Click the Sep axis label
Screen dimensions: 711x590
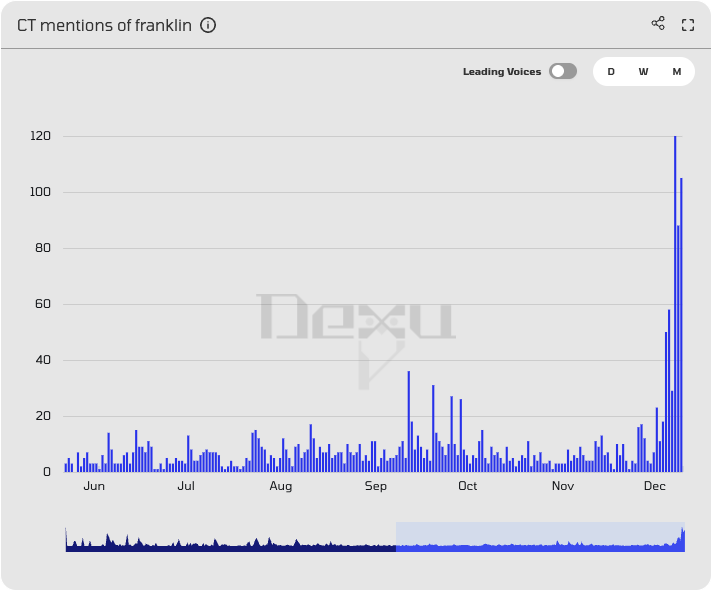(375, 486)
